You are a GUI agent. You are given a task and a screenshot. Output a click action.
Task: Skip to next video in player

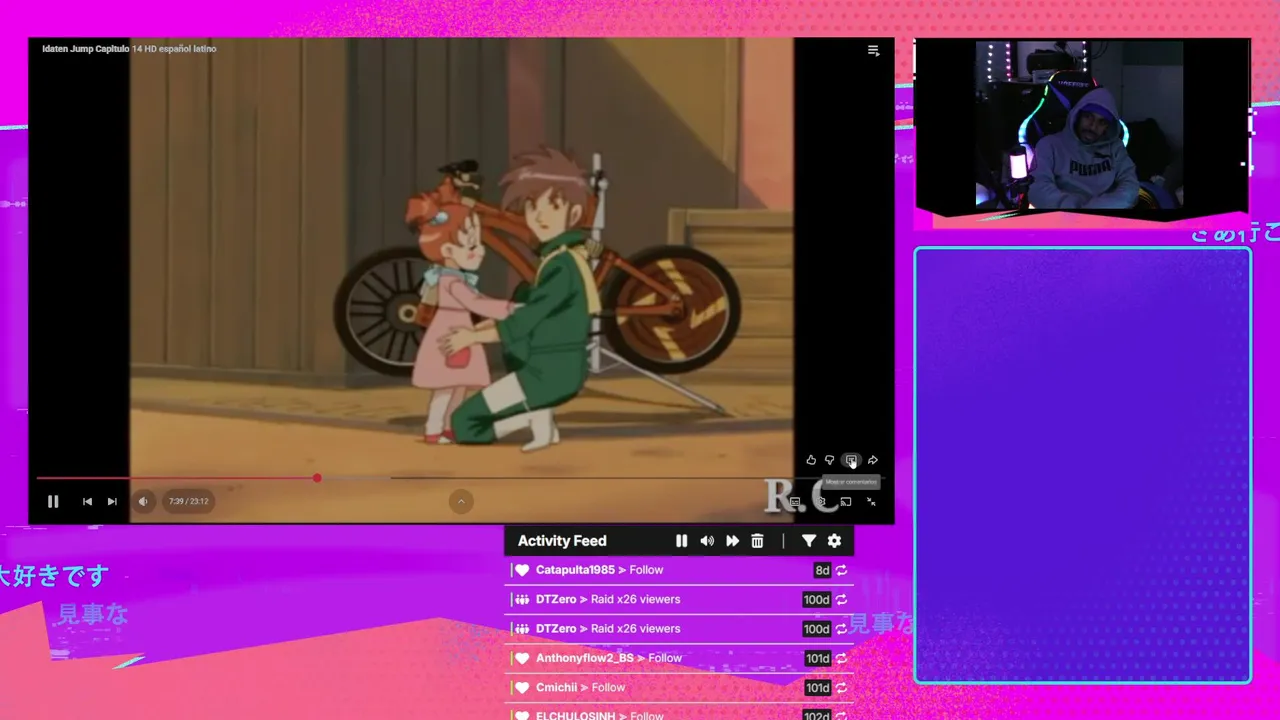[112, 501]
